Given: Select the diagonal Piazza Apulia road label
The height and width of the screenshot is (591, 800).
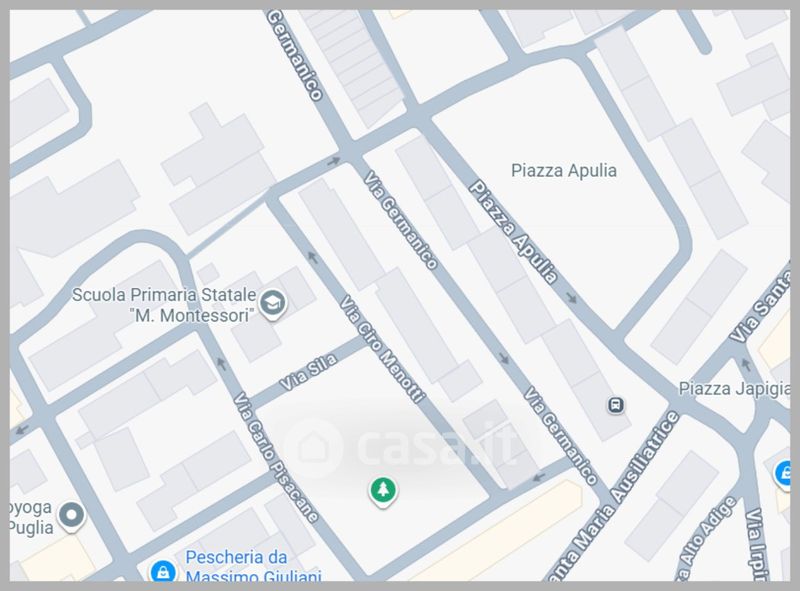Looking at the screenshot, I should (513, 232).
